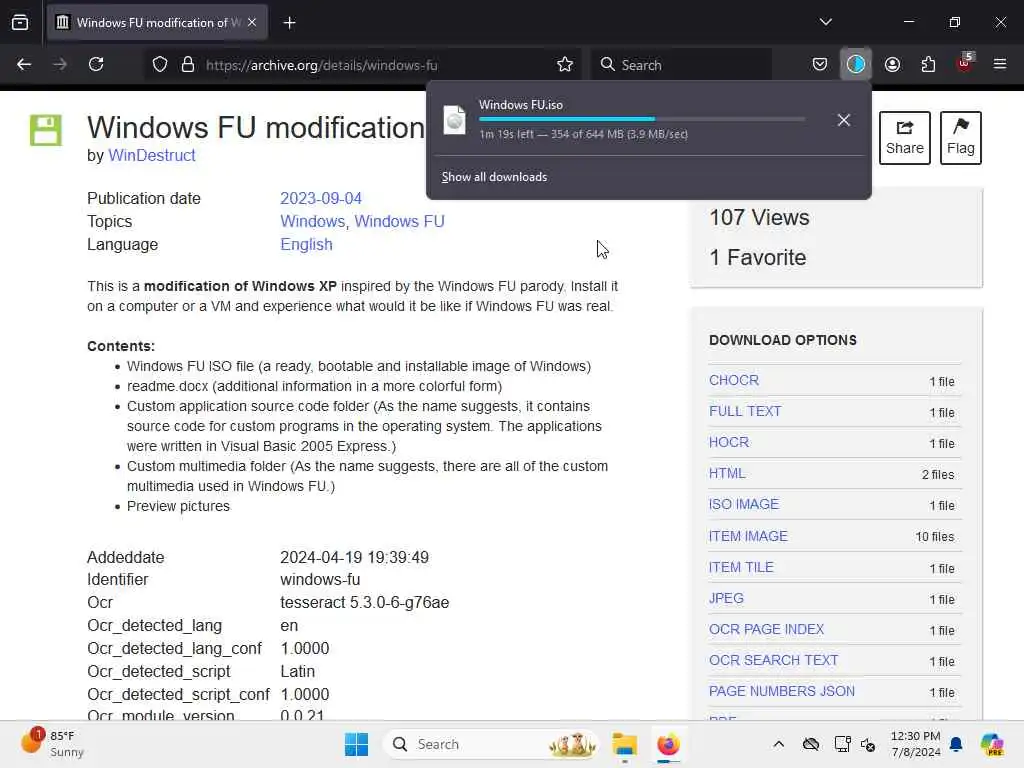Viewport: 1024px width, 768px height.
Task: Click Show all downloads
Action: click(494, 177)
